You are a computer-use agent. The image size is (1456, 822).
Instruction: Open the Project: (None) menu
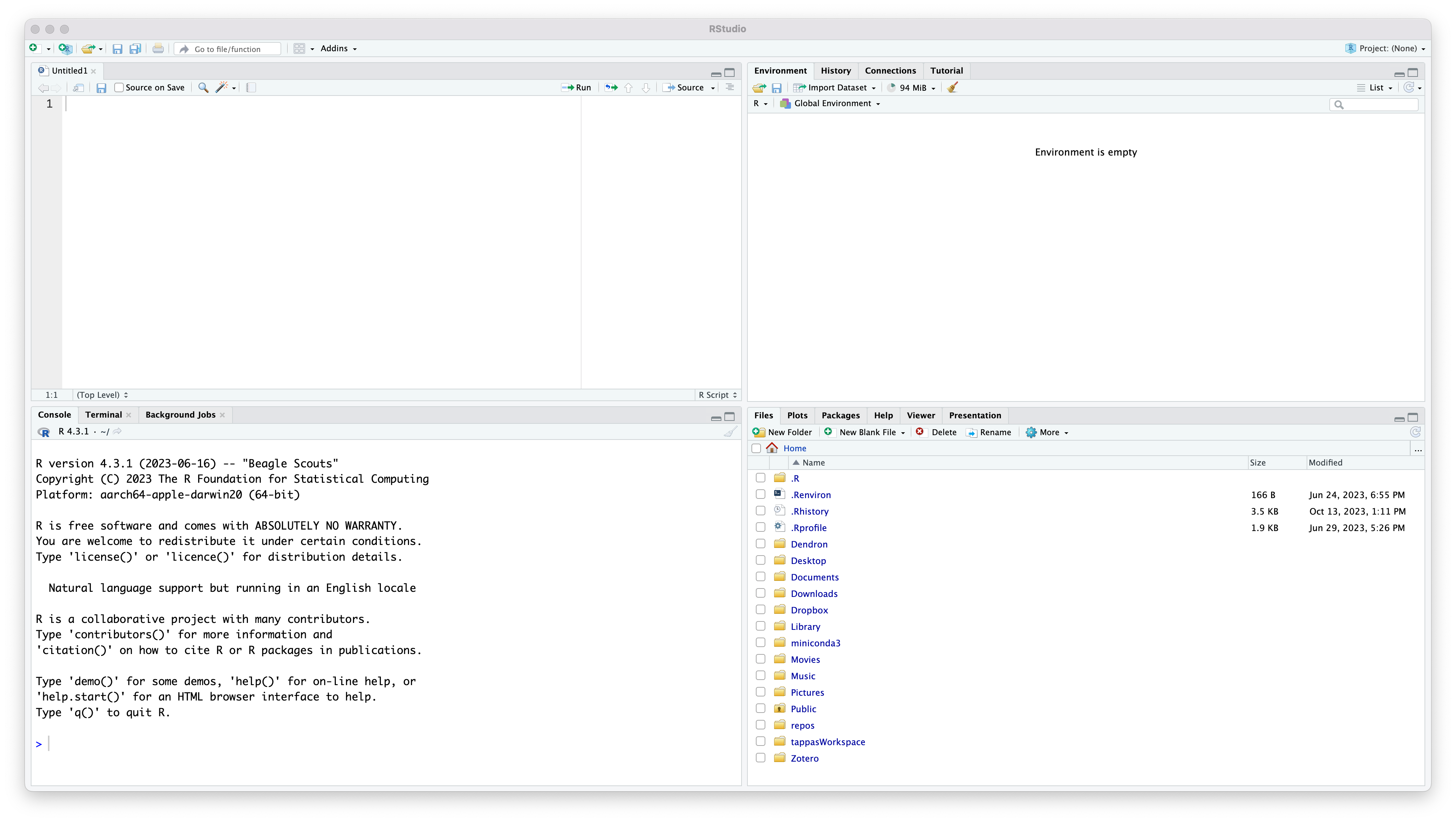1385,49
